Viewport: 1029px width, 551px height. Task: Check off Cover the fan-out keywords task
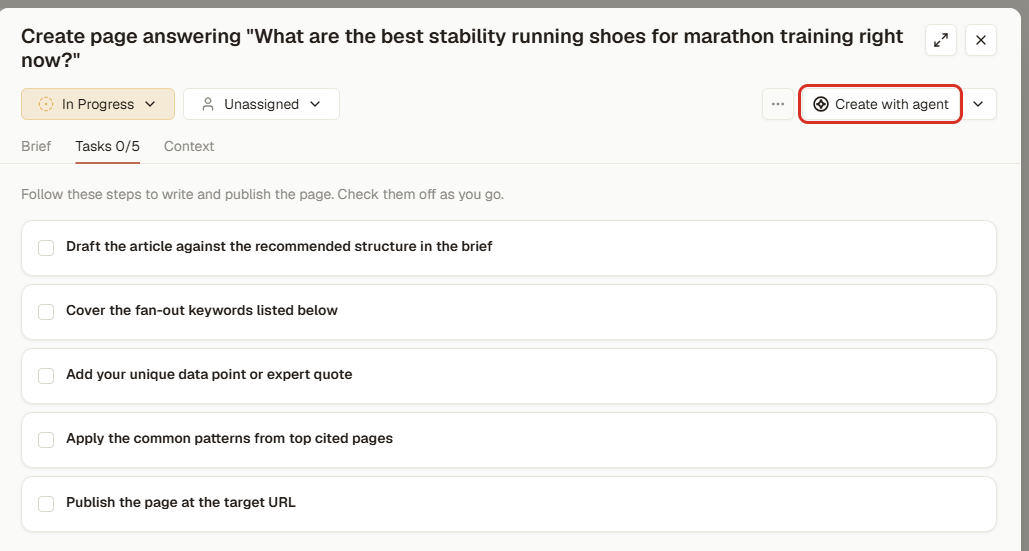point(46,312)
